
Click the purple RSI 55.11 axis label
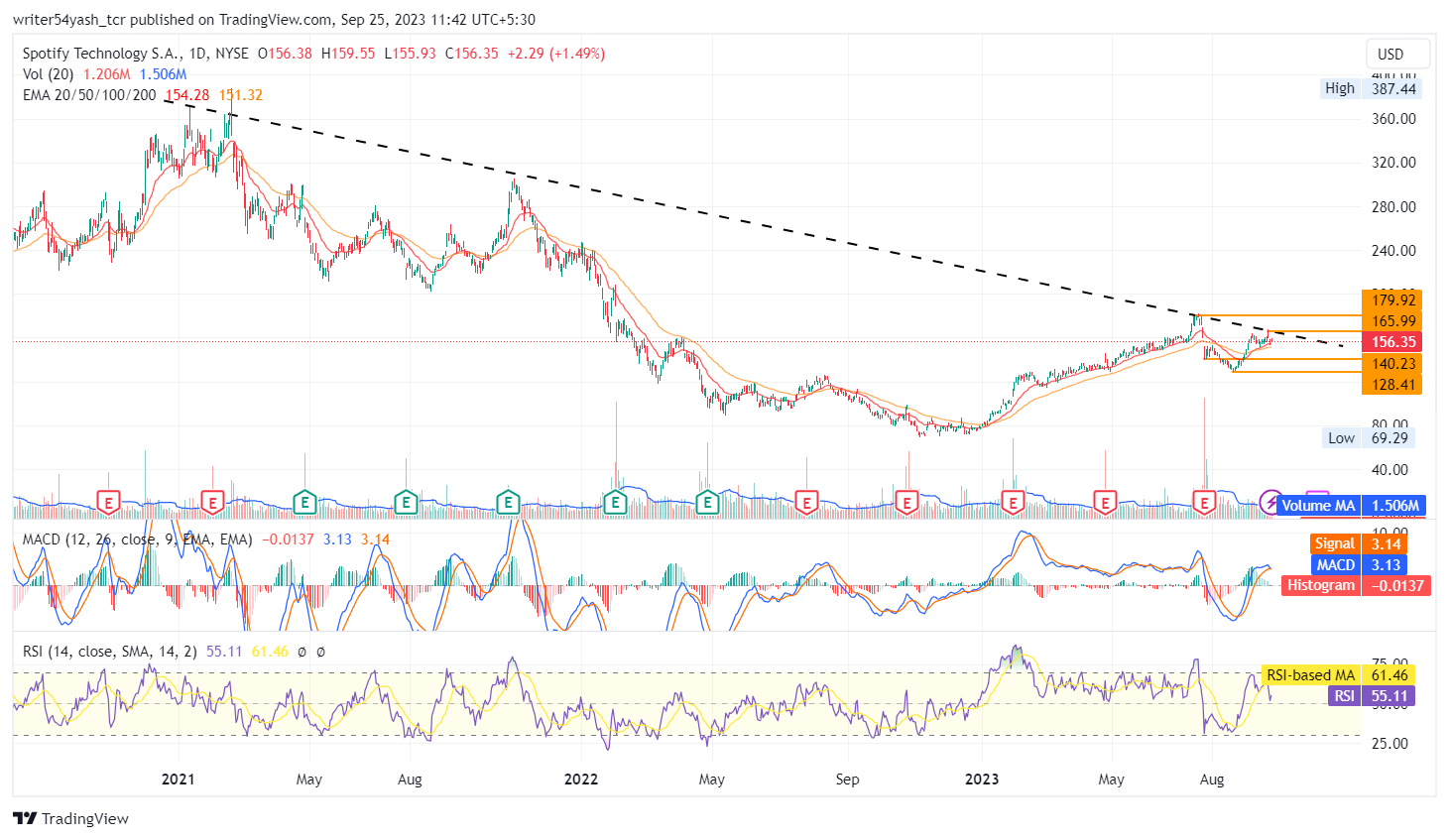click(x=1371, y=696)
